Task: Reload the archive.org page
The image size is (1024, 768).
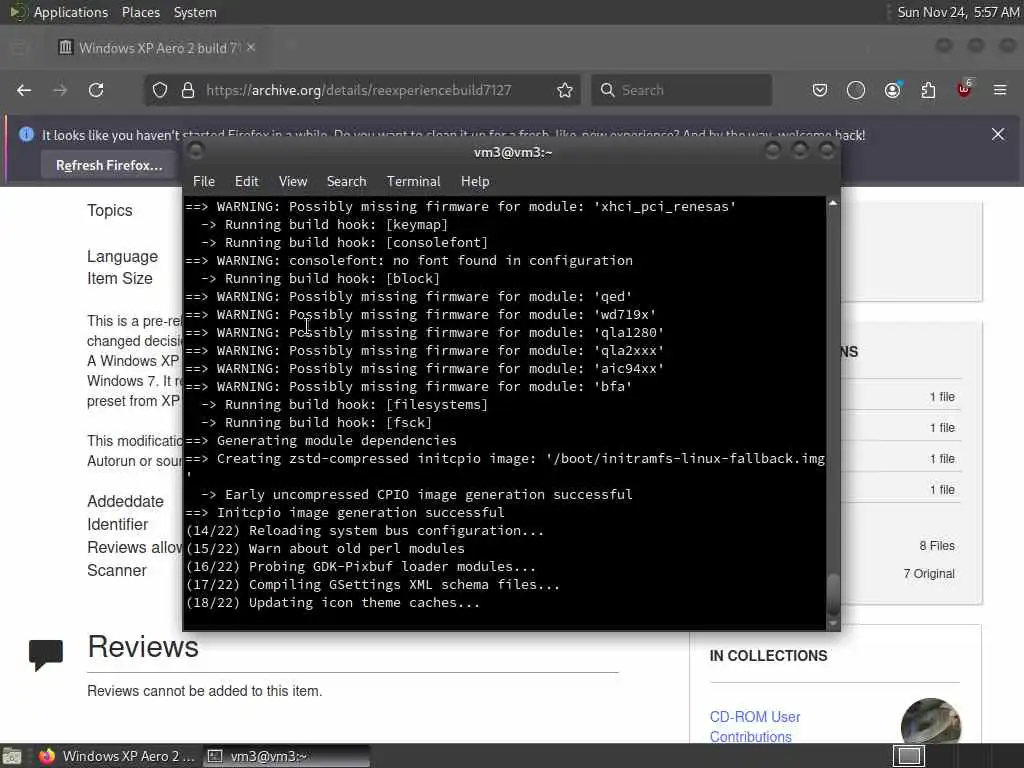Action: point(96,90)
